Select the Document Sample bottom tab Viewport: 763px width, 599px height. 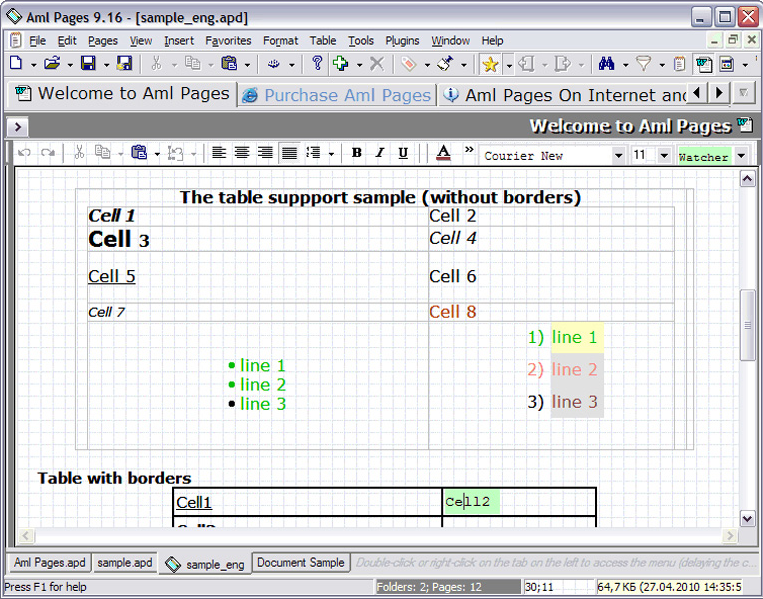300,563
